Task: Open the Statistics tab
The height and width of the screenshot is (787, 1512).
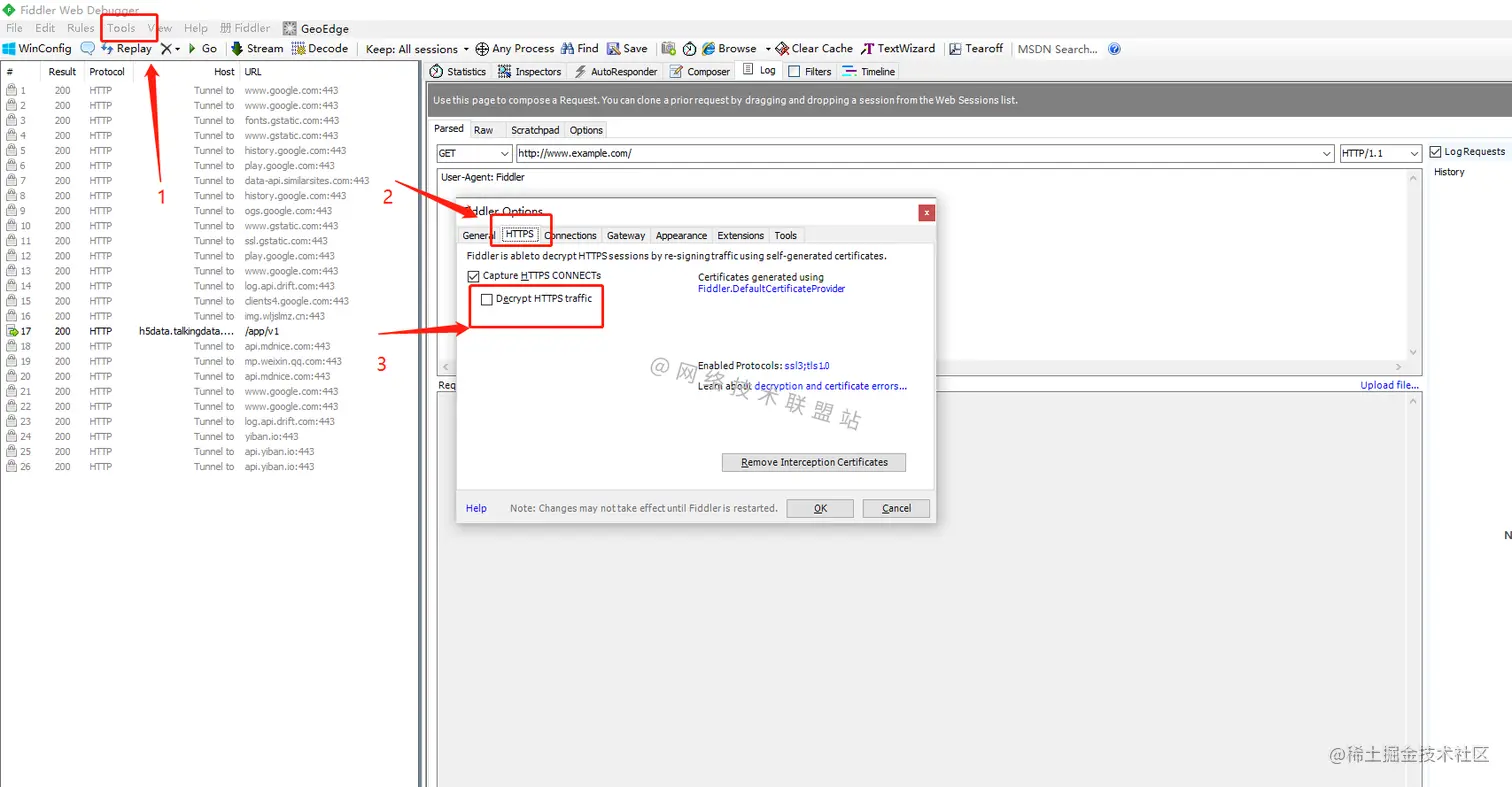Action: 458,71
